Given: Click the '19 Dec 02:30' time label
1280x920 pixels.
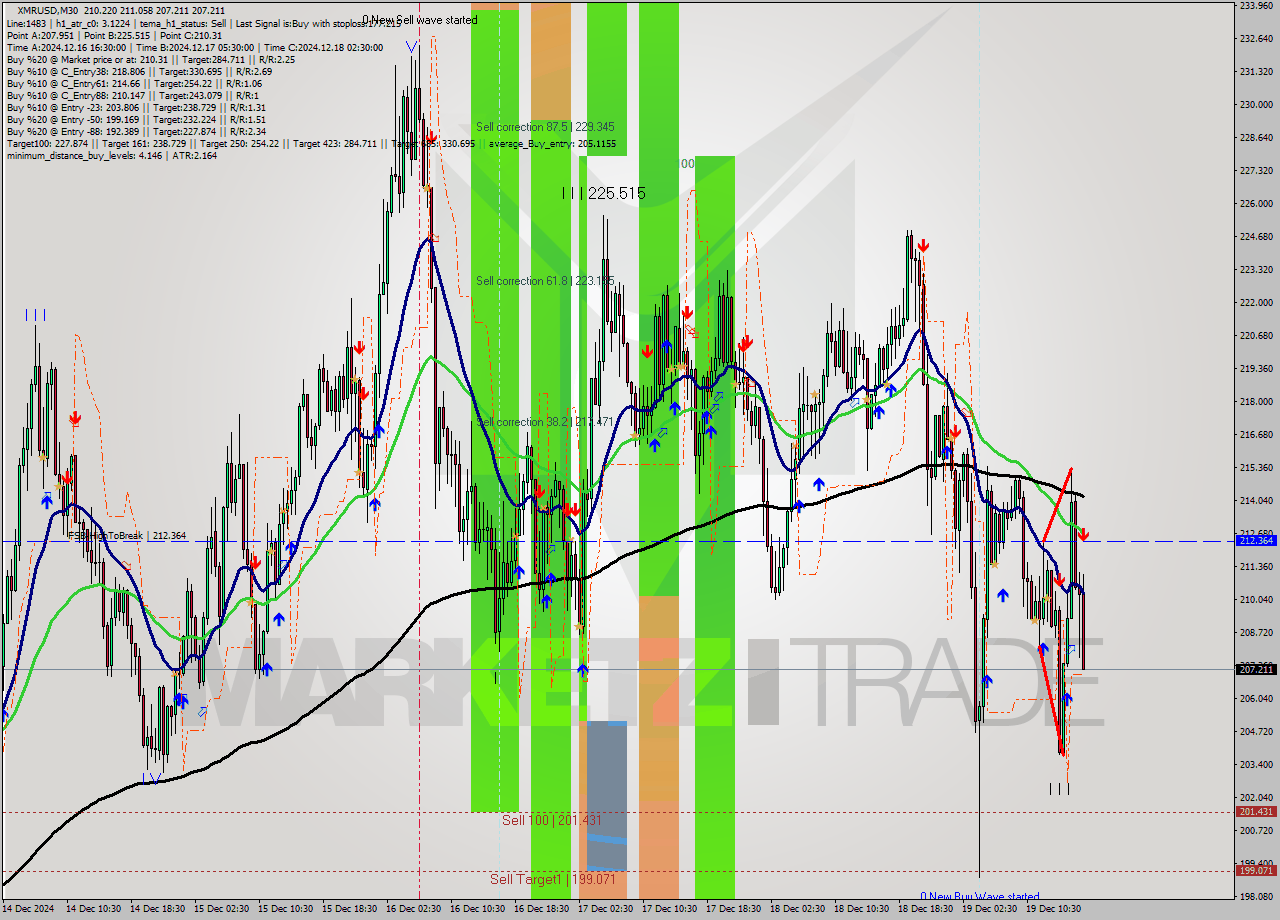Looking at the screenshot, I should (990, 909).
